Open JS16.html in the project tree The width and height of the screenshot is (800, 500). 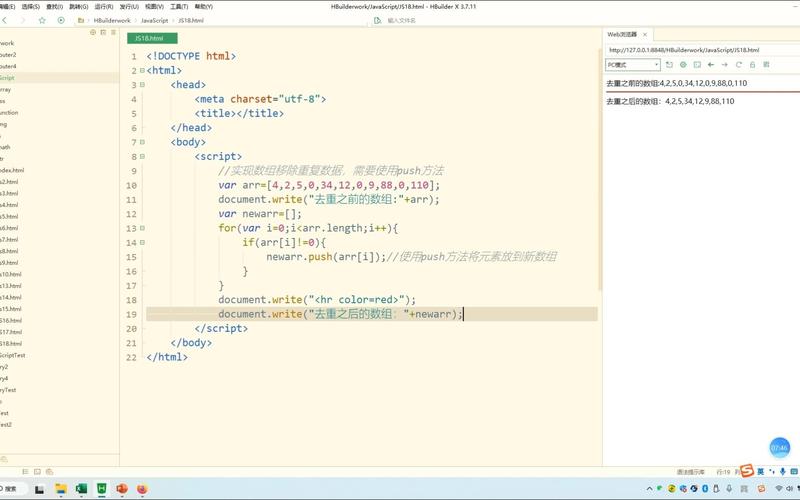pos(11,320)
